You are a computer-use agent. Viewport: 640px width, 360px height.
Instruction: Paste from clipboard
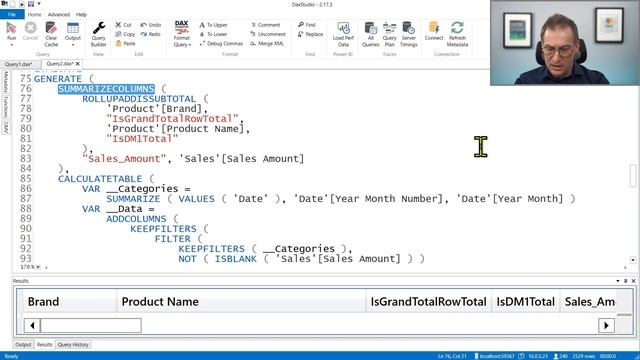click(125, 44)
